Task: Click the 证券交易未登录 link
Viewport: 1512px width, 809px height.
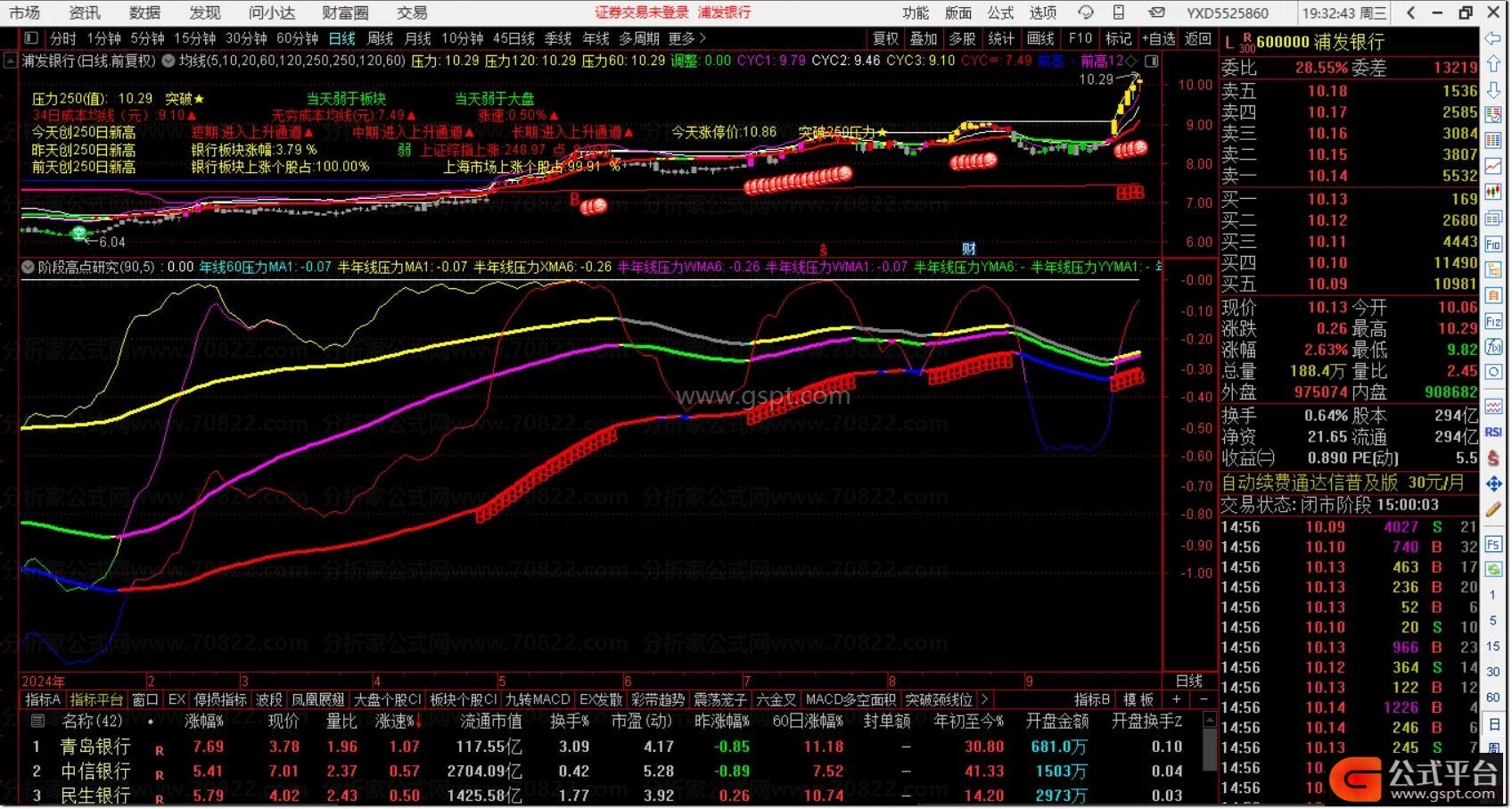Action: click(642, 12)
